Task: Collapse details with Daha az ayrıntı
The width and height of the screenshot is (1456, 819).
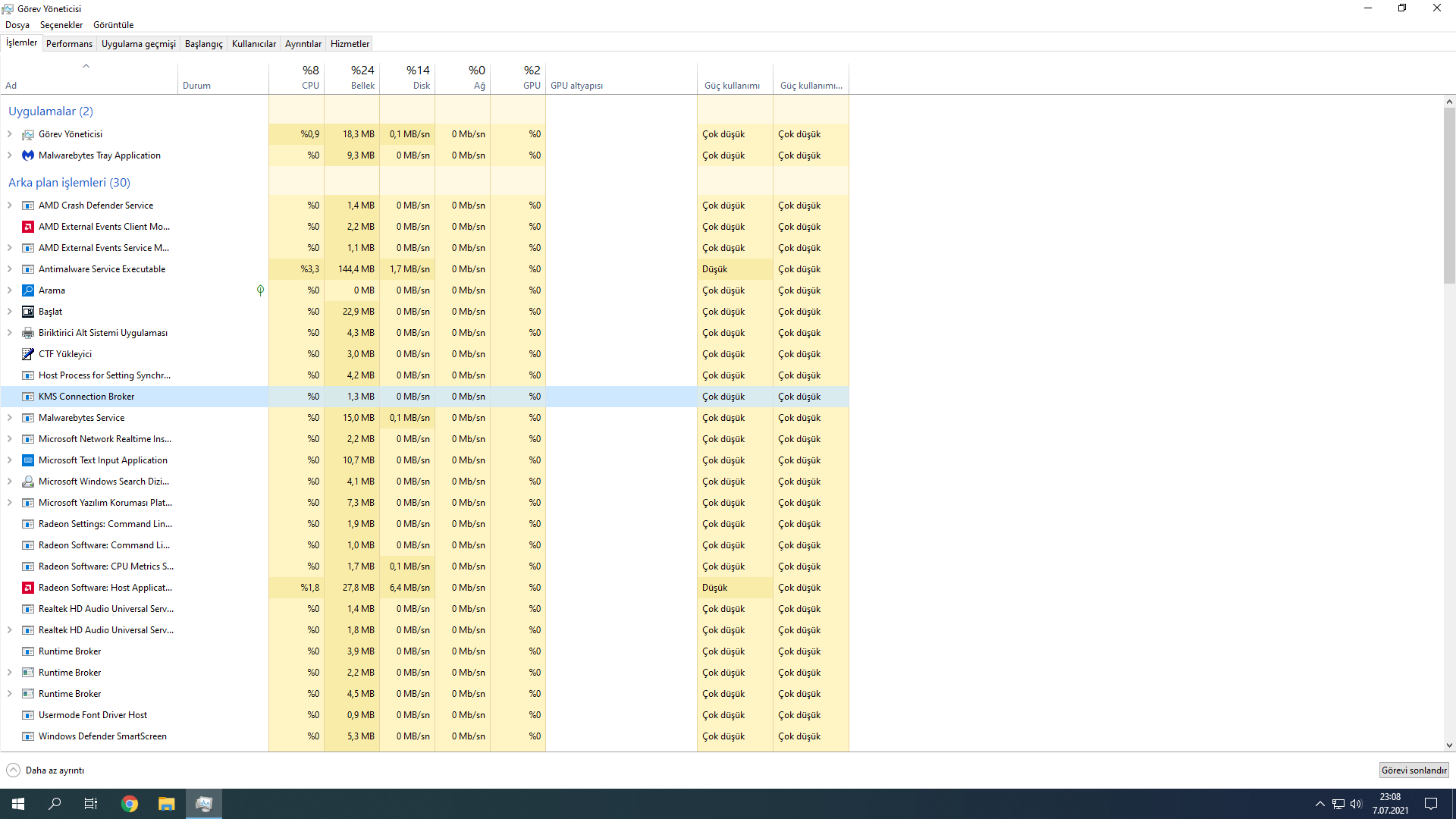Action: pyautogui.click(x=45, y=770)
